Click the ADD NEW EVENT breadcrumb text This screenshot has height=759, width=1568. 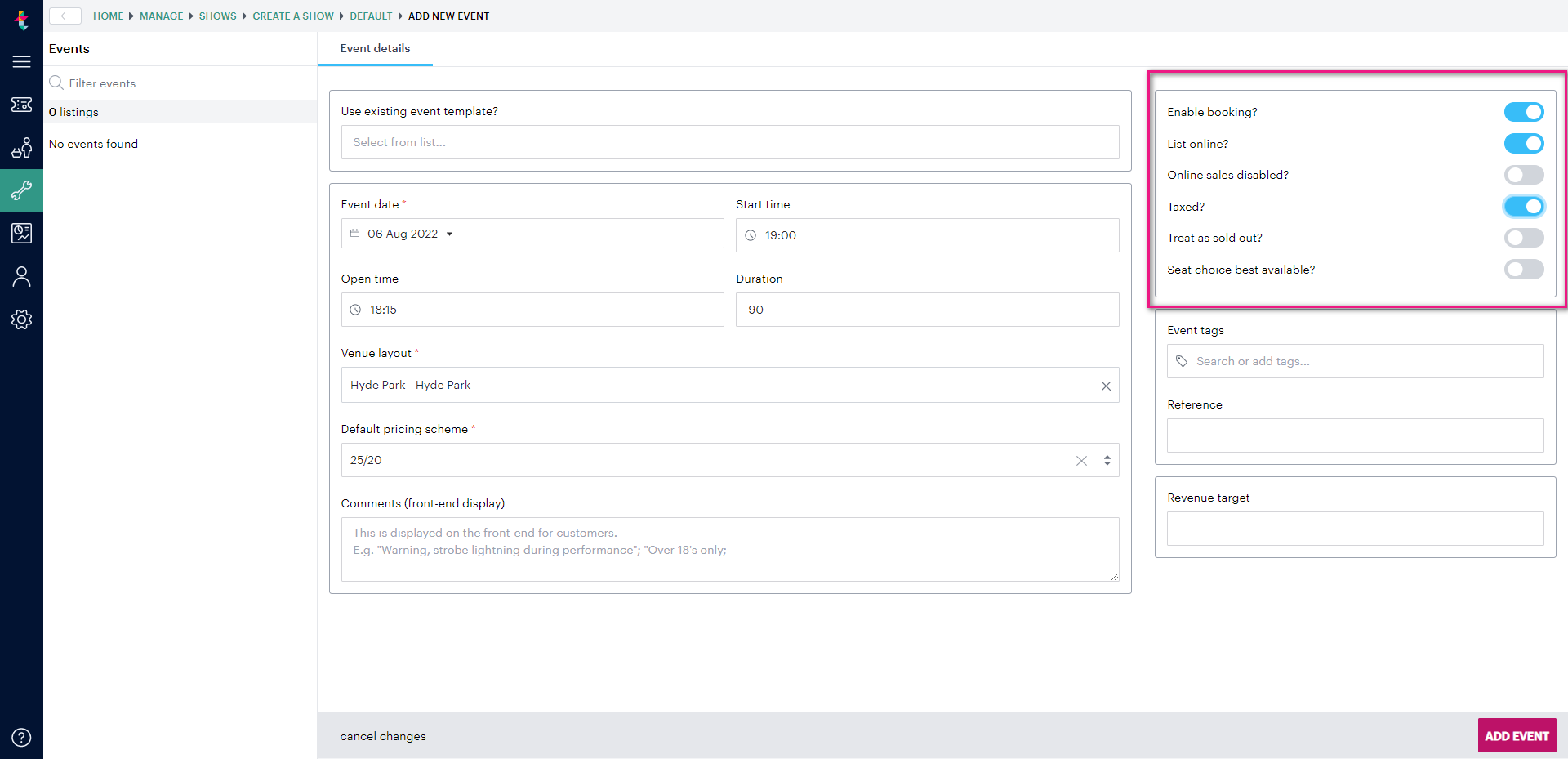pyautogui.click(x=448, y=16)
